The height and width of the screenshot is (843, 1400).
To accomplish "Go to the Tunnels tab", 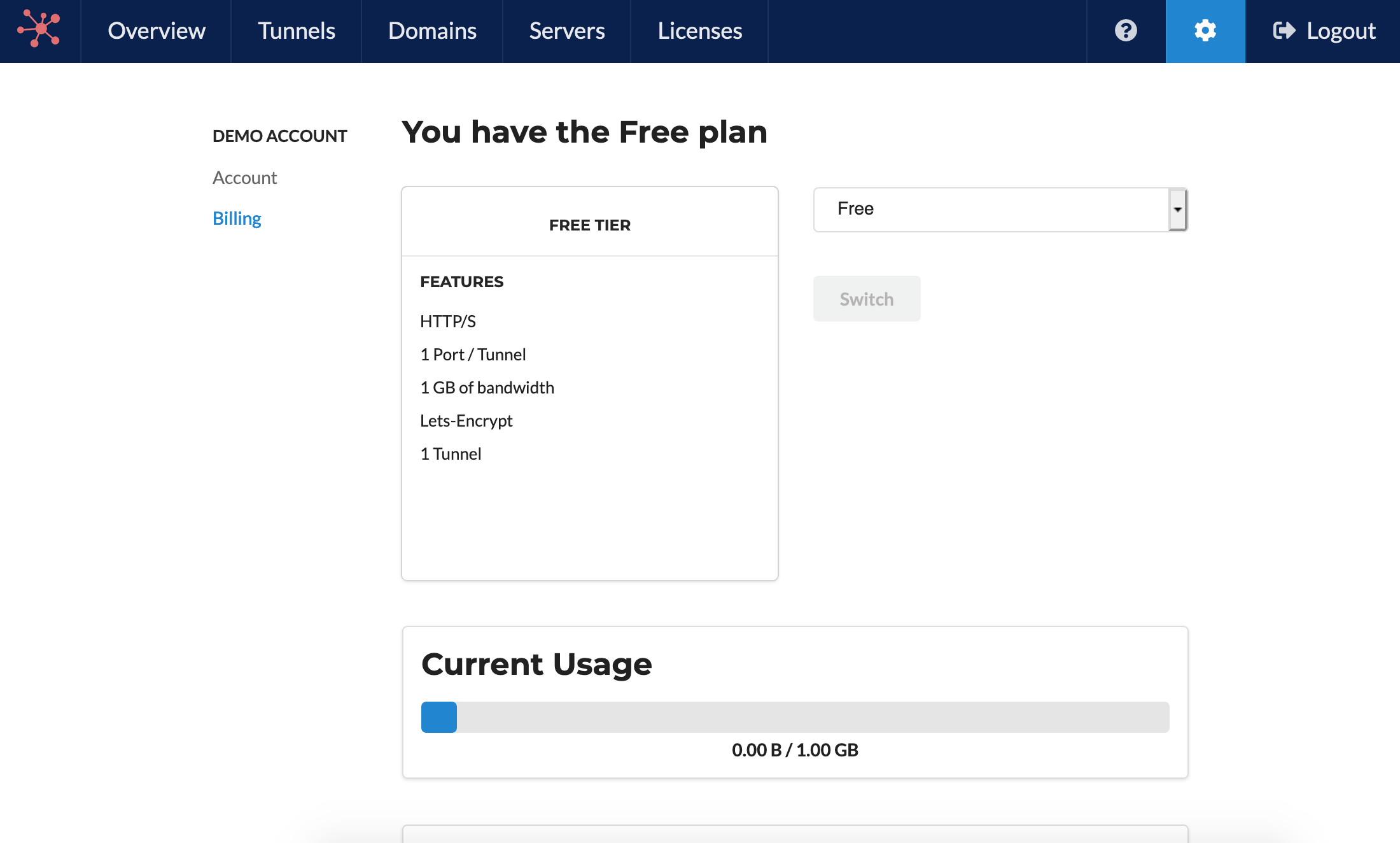I will pyautogui.click(x=297, y=31).
